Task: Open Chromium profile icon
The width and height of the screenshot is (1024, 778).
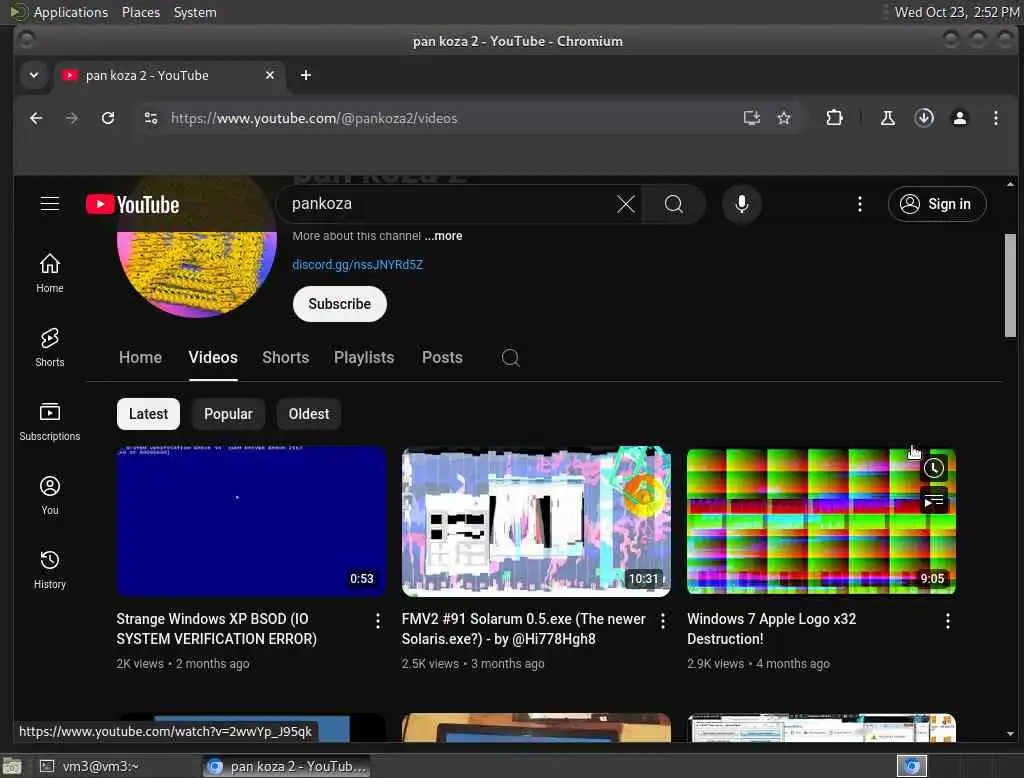Action: click(959, 118)
